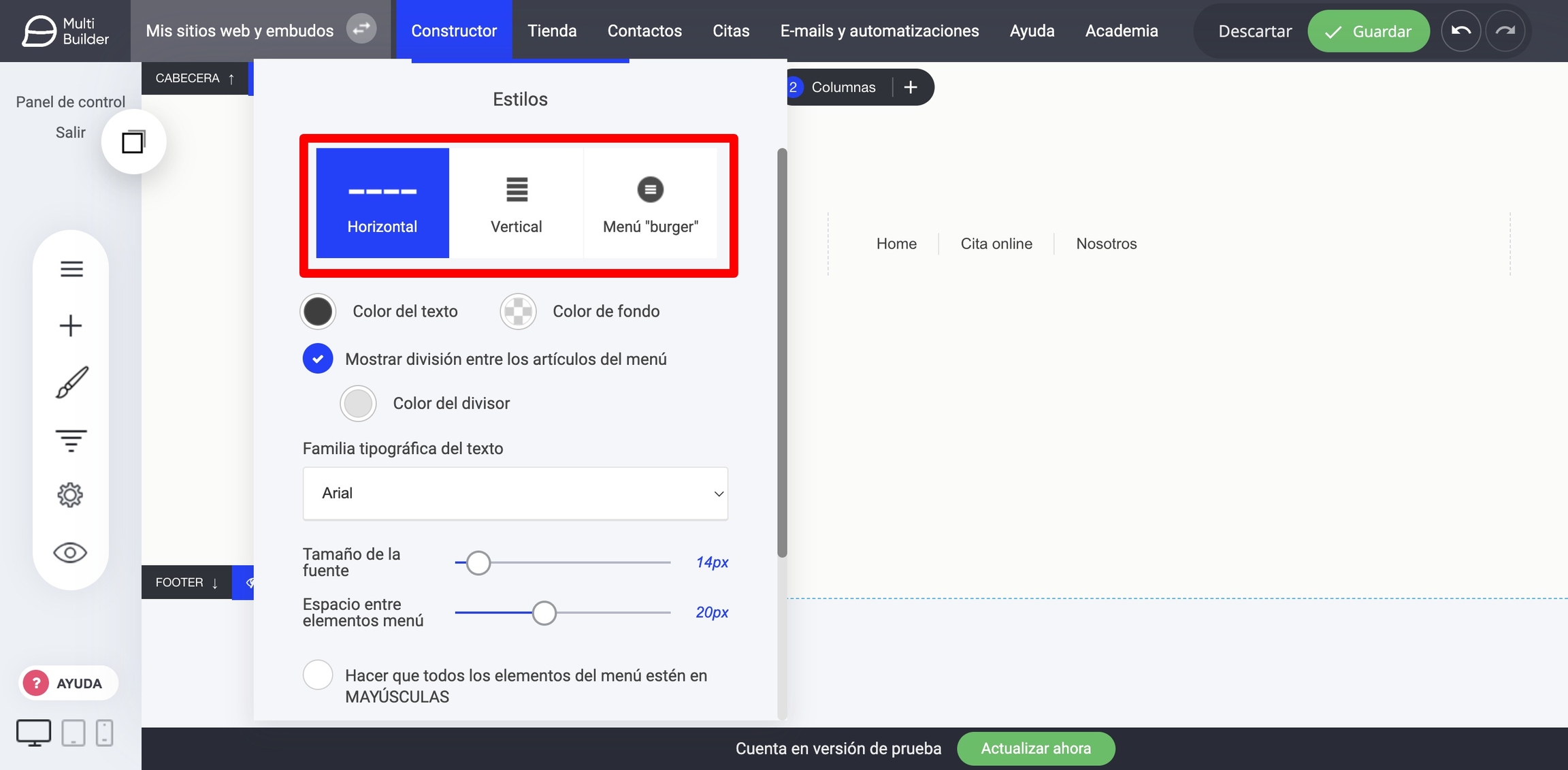Uncheck Mostrar división entre los artículos

[x=318, y=359]
